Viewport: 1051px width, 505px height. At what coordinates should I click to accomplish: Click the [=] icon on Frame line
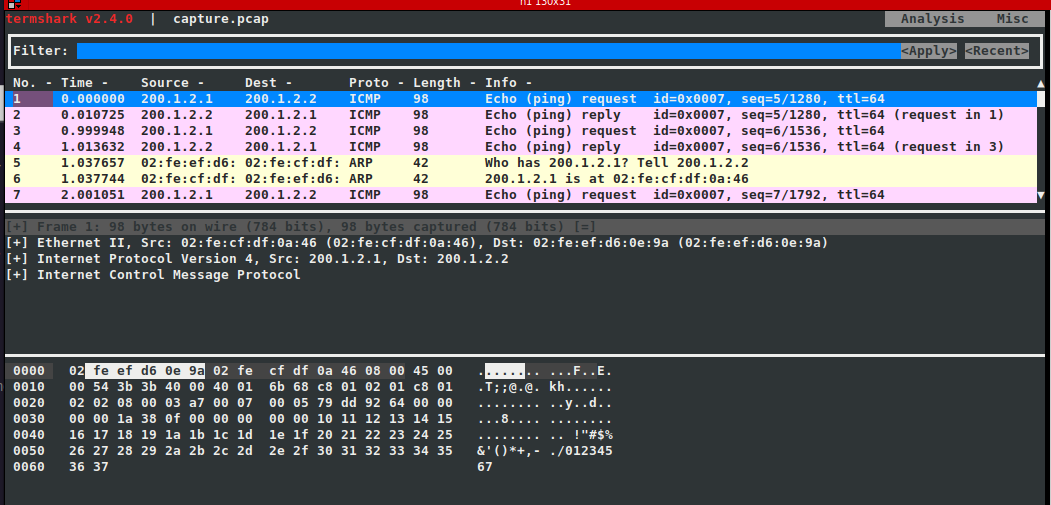click(584, 227)
